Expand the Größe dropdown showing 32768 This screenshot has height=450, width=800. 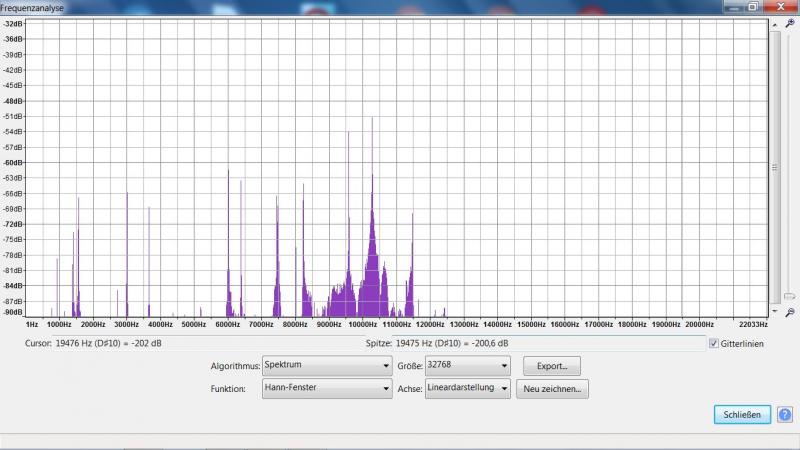coord(467,366)
